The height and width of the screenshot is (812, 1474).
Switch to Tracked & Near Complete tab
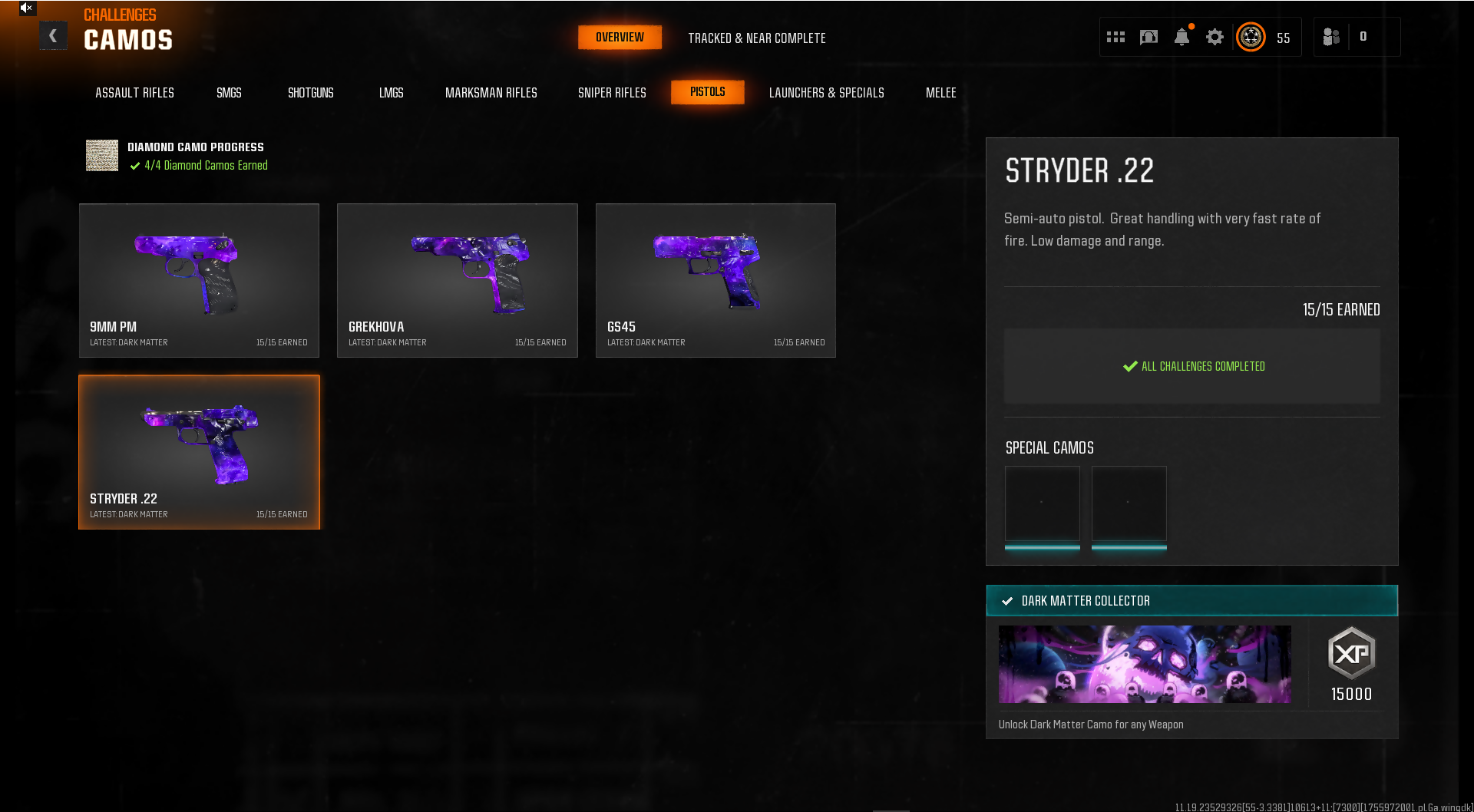tap(756, 38)
